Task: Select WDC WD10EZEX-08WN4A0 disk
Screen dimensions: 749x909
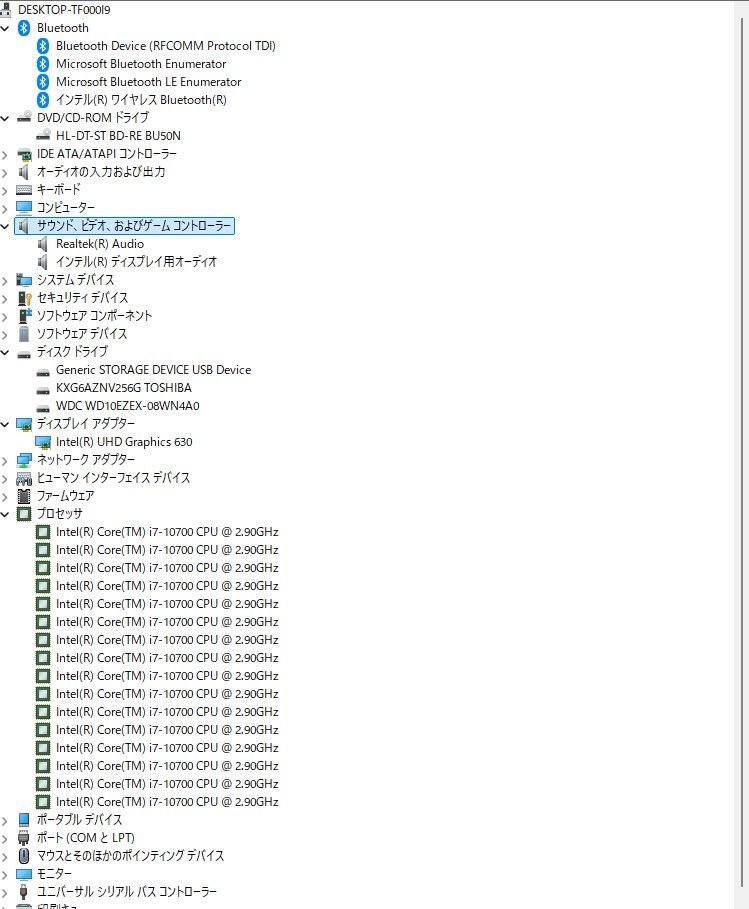Action: point(128,406)
